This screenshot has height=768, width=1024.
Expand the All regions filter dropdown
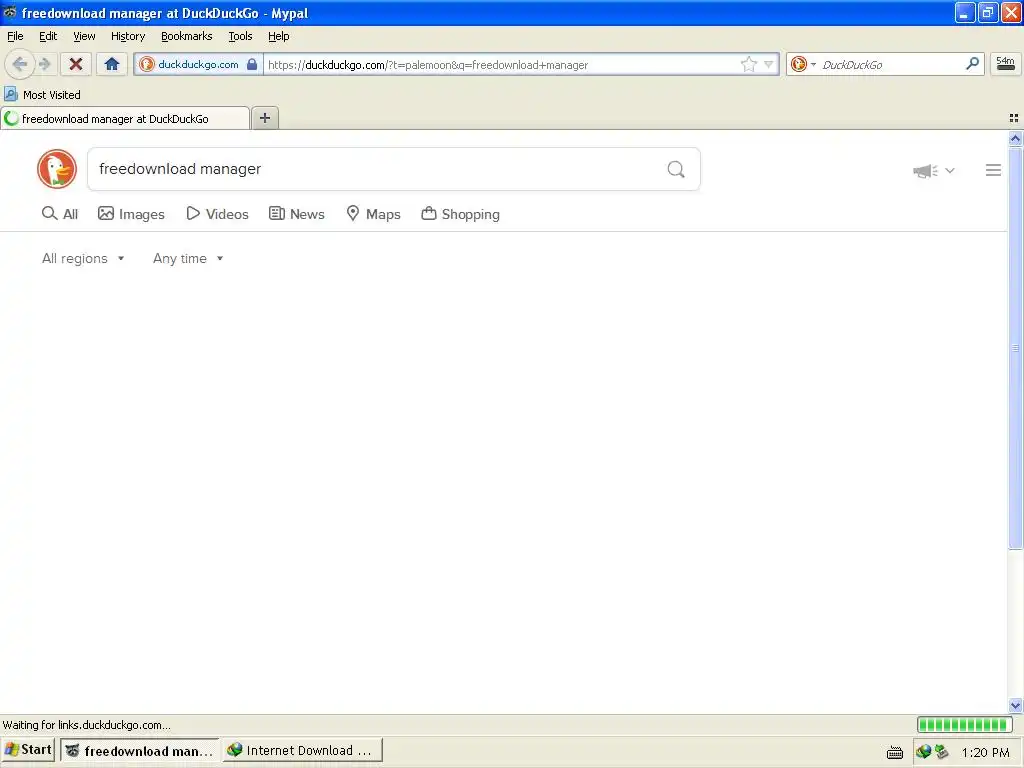pyautogui.click(x=83, y=259)
